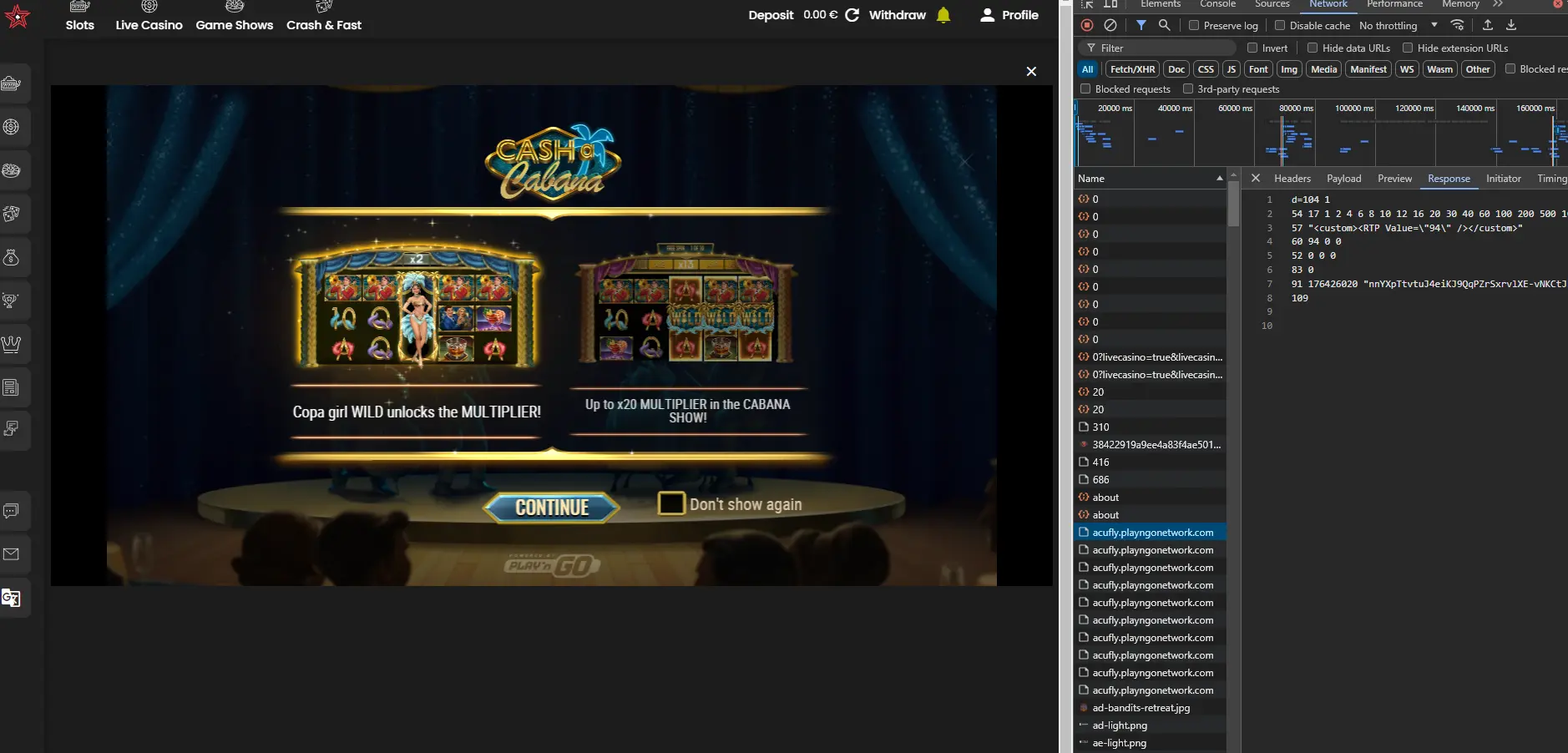Filter requests by Fetch/XHR
Screen dimensions: 1568x753
1132,68
